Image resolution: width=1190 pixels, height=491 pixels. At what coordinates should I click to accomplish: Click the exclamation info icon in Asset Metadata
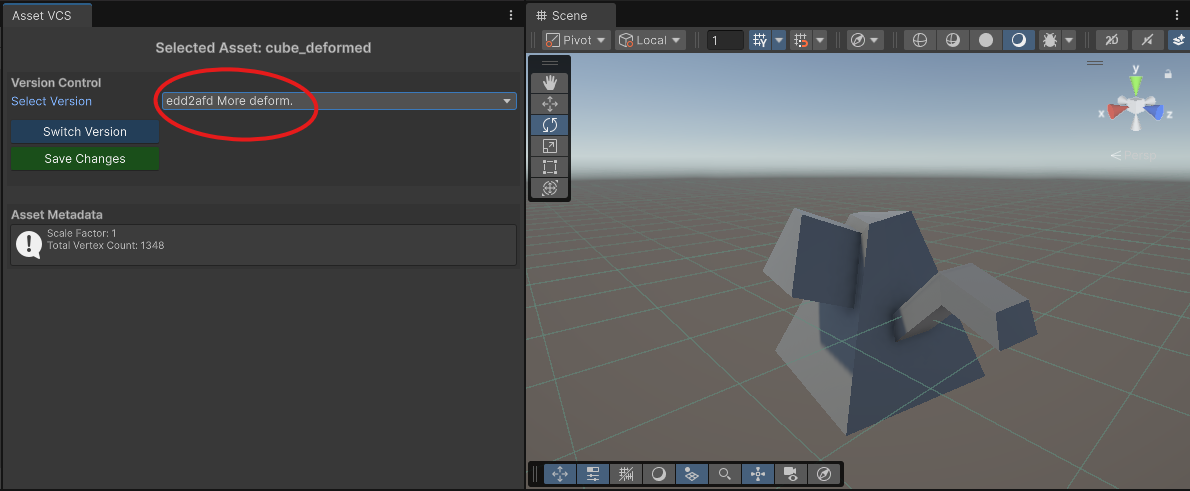coord(29,244)
